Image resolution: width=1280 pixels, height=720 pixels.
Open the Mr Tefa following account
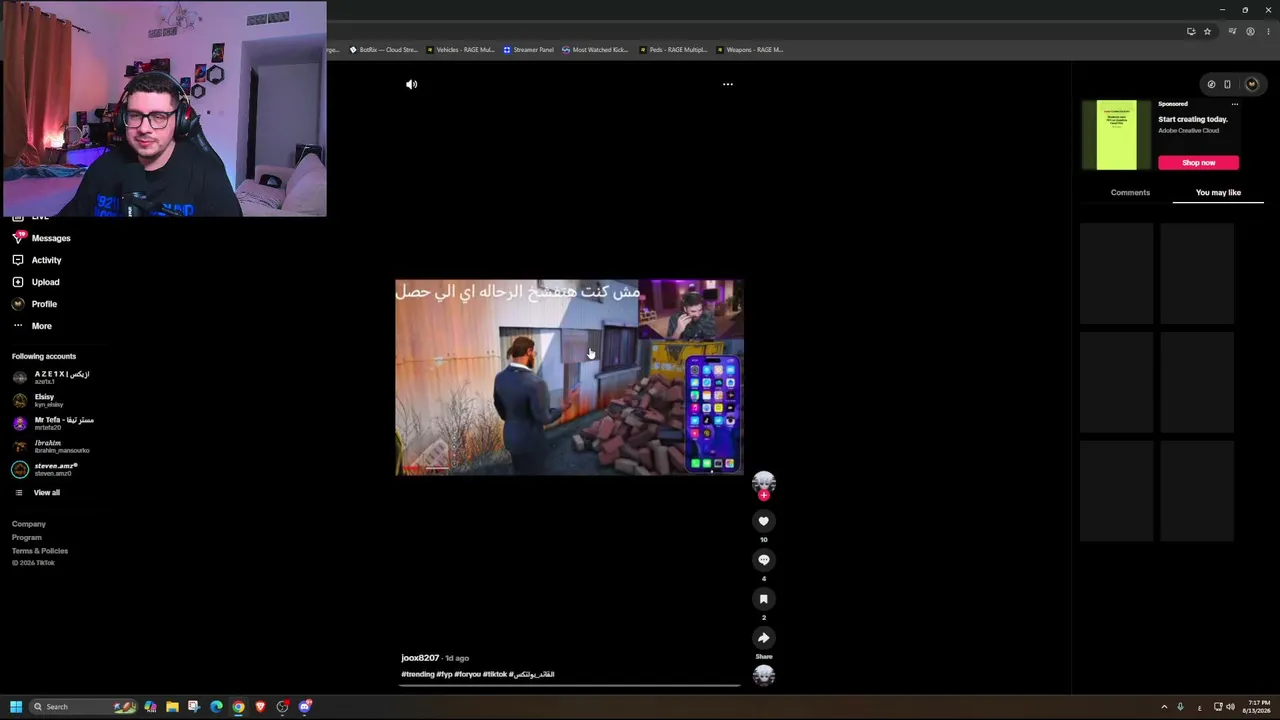[53, 423]
